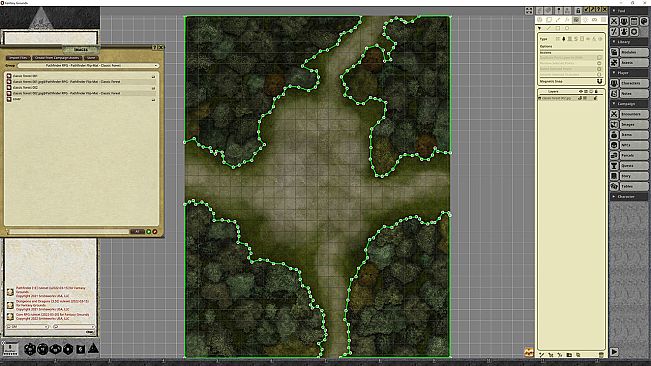The width and height of the screenshot is (651, 366).
Task: Click the Items bag icon
Action: pyautogui.click(x=614, y=134)
